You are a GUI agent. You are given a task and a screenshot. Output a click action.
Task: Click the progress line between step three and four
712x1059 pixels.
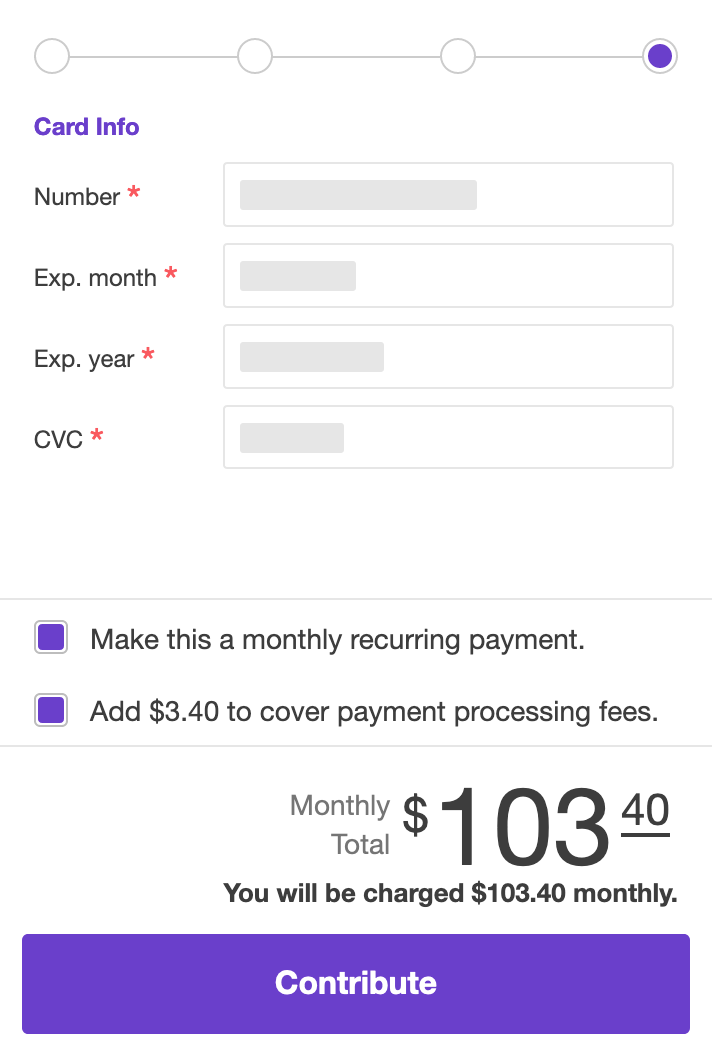pyautogui.click(x=558, y=56)
